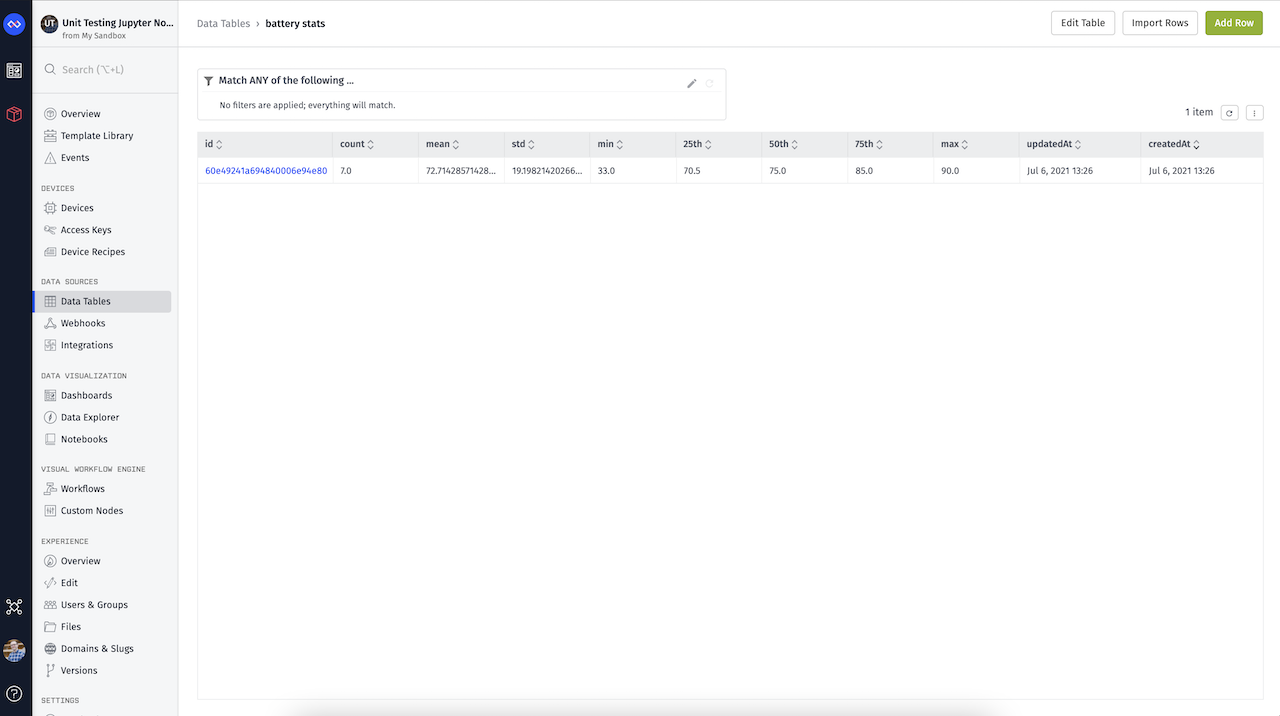Toggle sorting on the count column
1280x716 pixels.
point(371,143)
